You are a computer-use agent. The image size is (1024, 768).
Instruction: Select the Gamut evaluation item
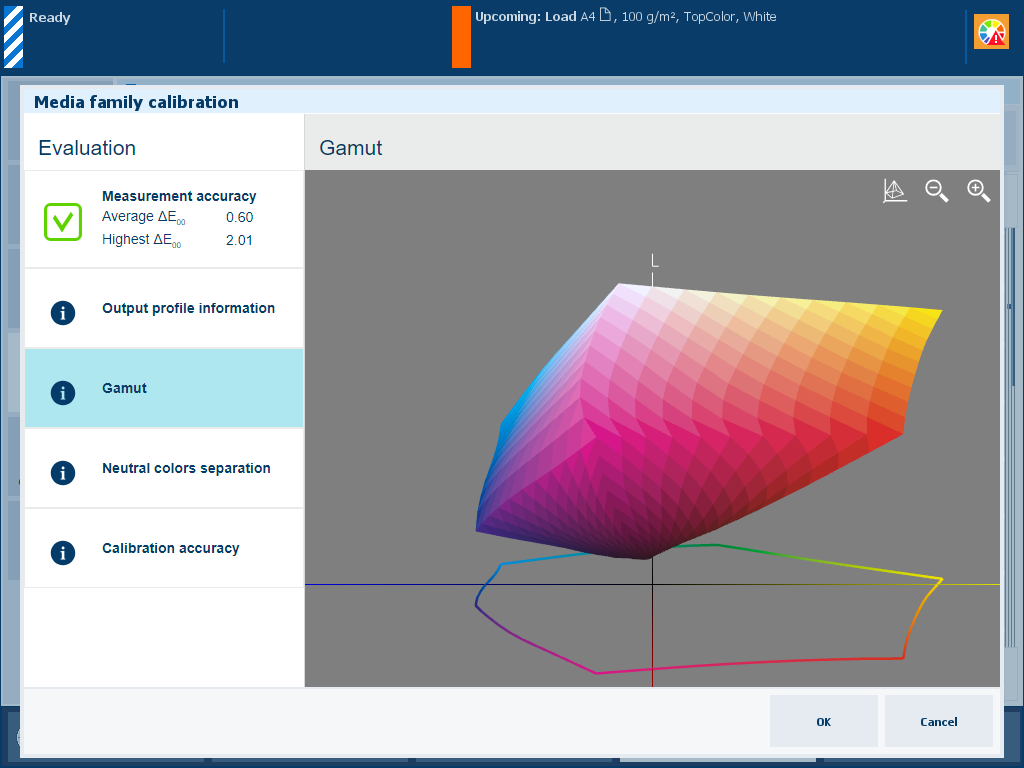[164, 388]
